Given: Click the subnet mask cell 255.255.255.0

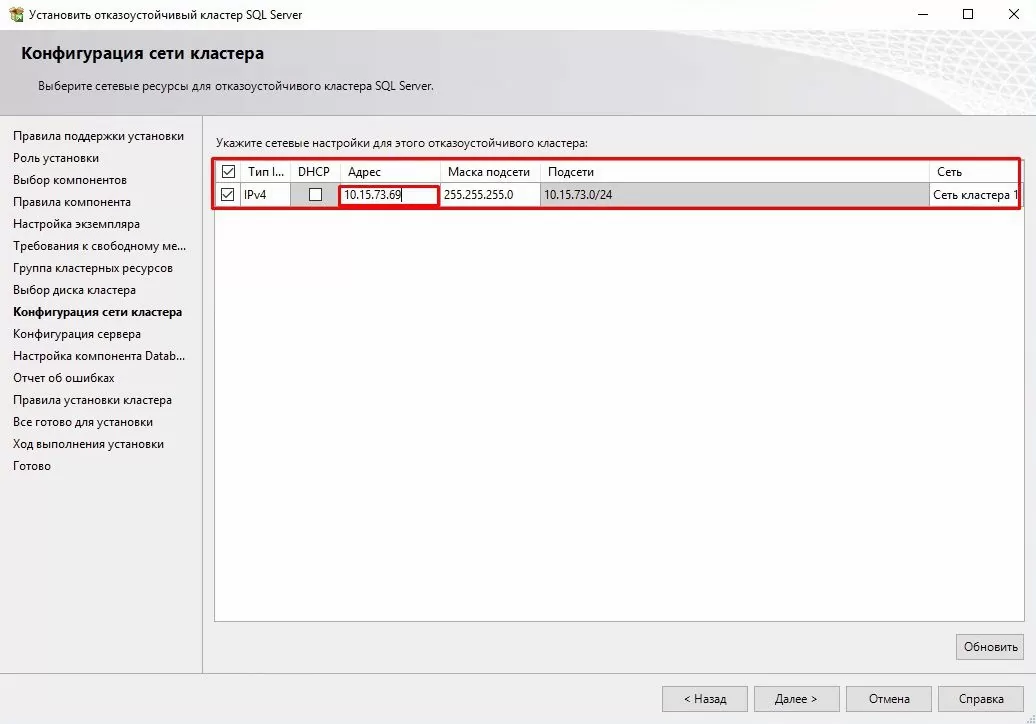Looking at the screenshot, I should tap(490, 195).
